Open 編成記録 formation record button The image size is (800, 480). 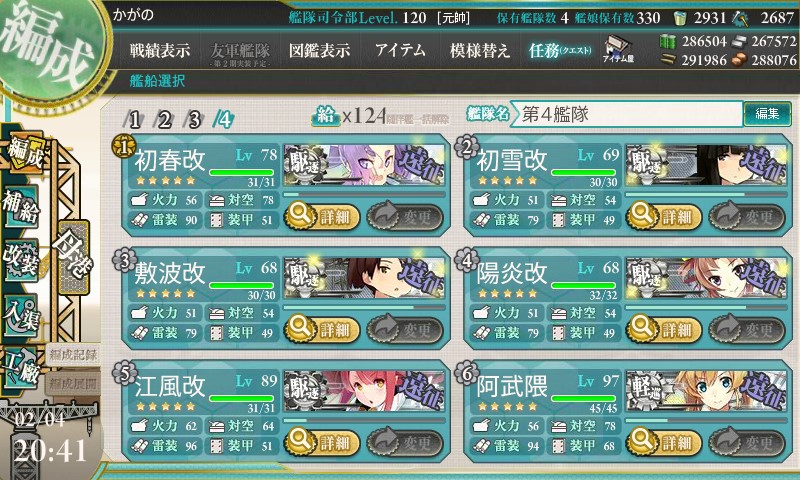tap(72, 355)
